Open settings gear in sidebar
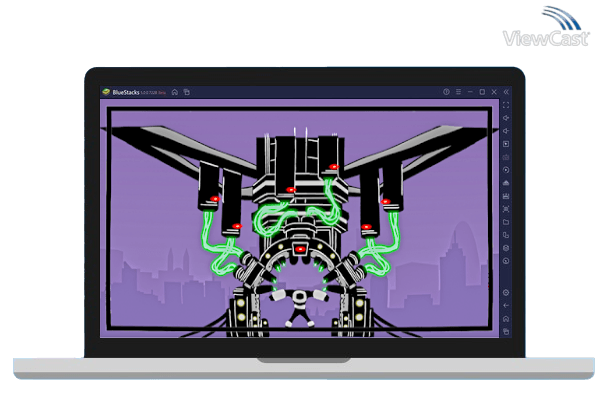This screenshot has width=602, height=414. coord(506,293)
